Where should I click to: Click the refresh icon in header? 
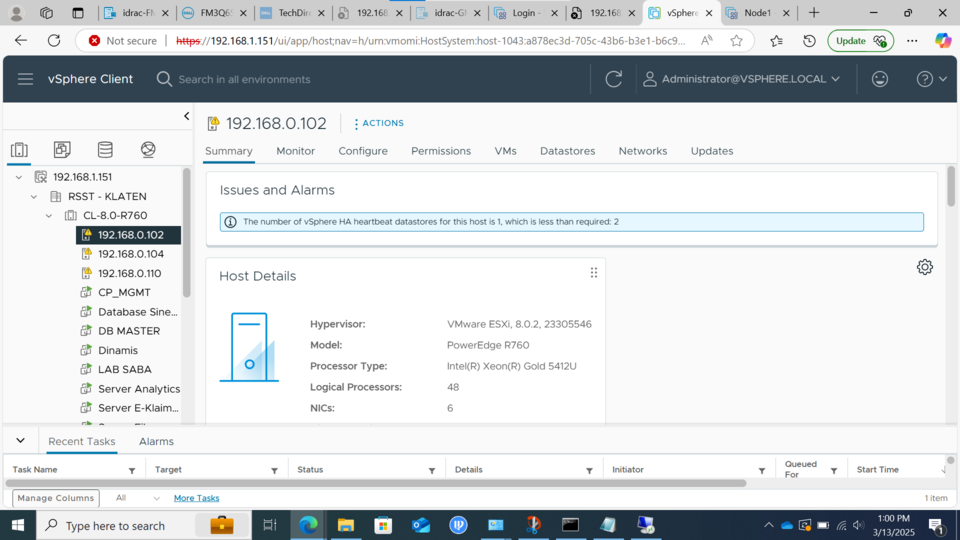click(x=614, y=79)
